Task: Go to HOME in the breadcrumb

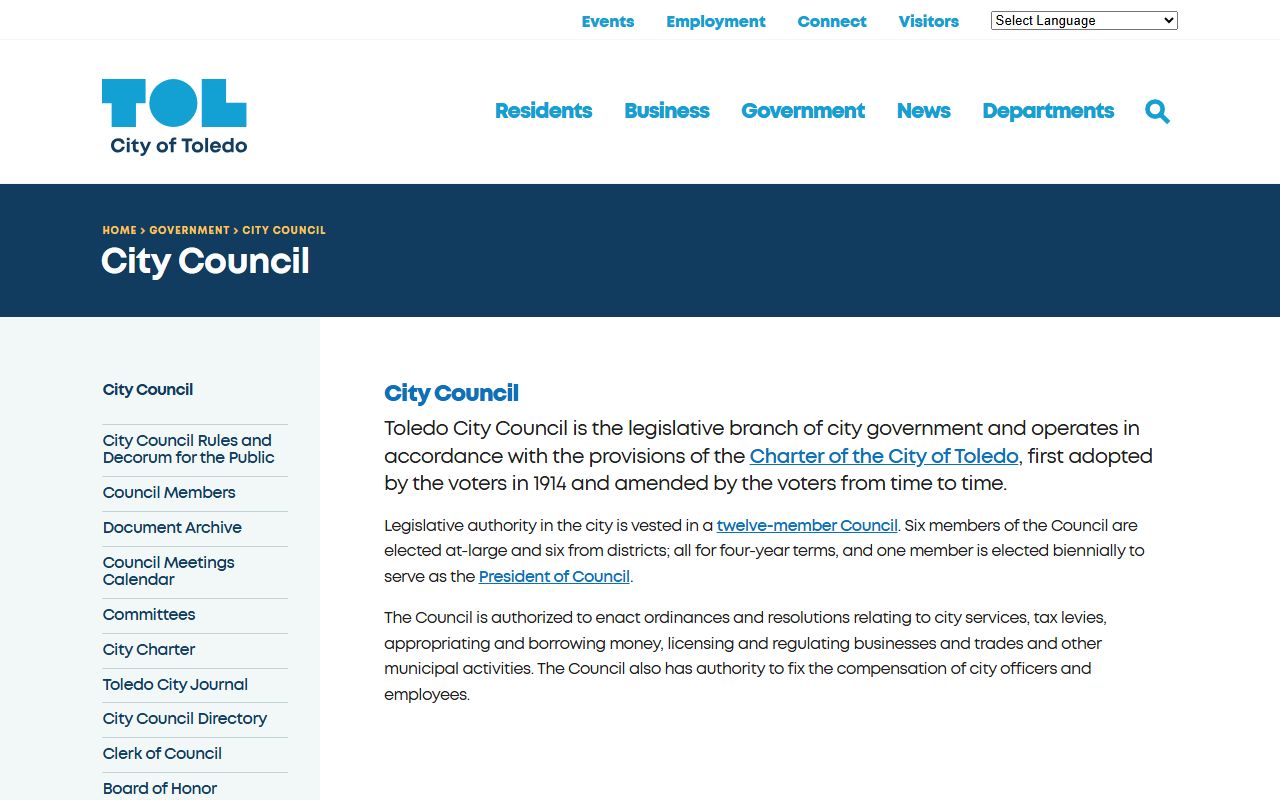Action: point(119,230)
